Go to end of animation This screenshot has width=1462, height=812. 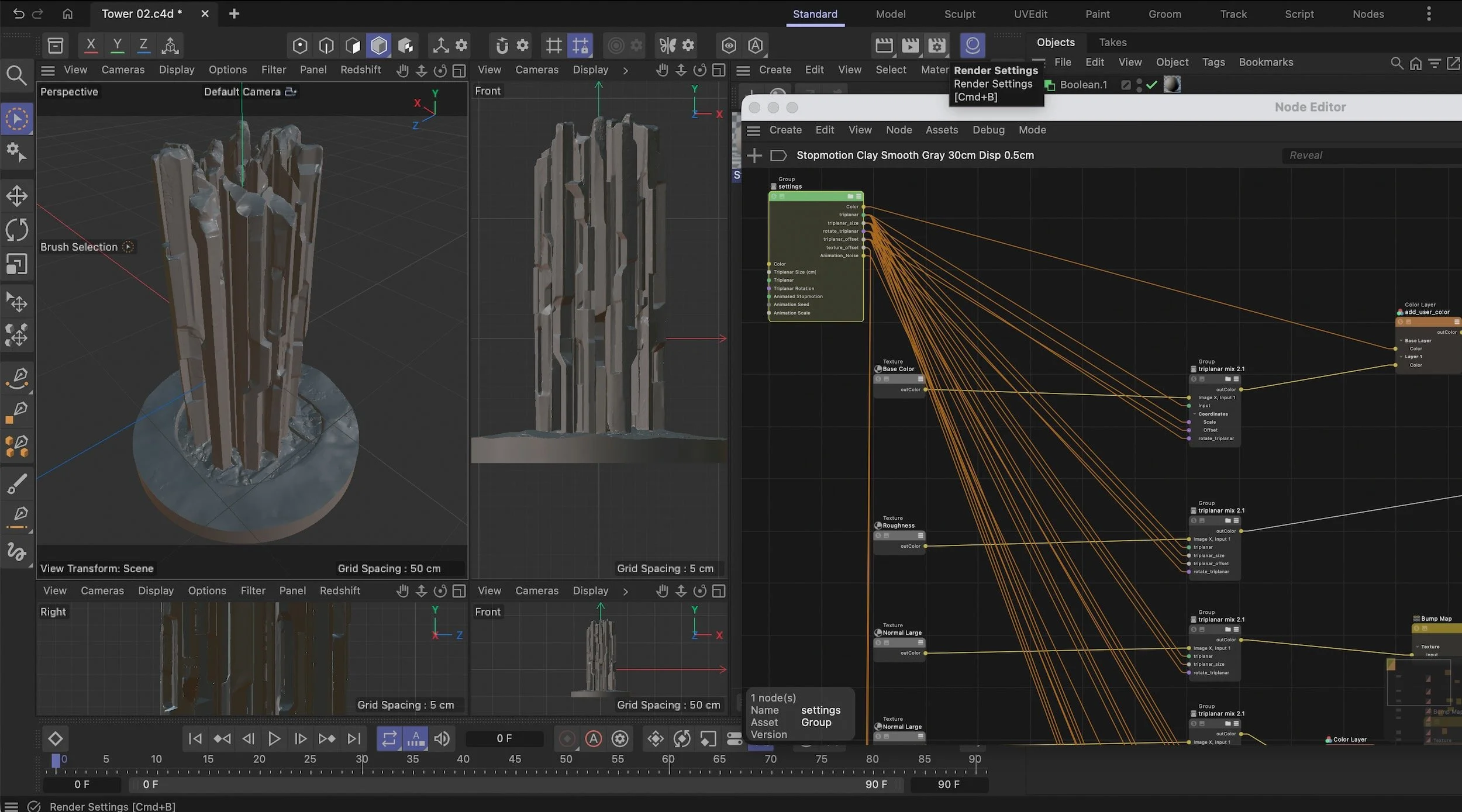pyautogui.click(x=354, y=739)
